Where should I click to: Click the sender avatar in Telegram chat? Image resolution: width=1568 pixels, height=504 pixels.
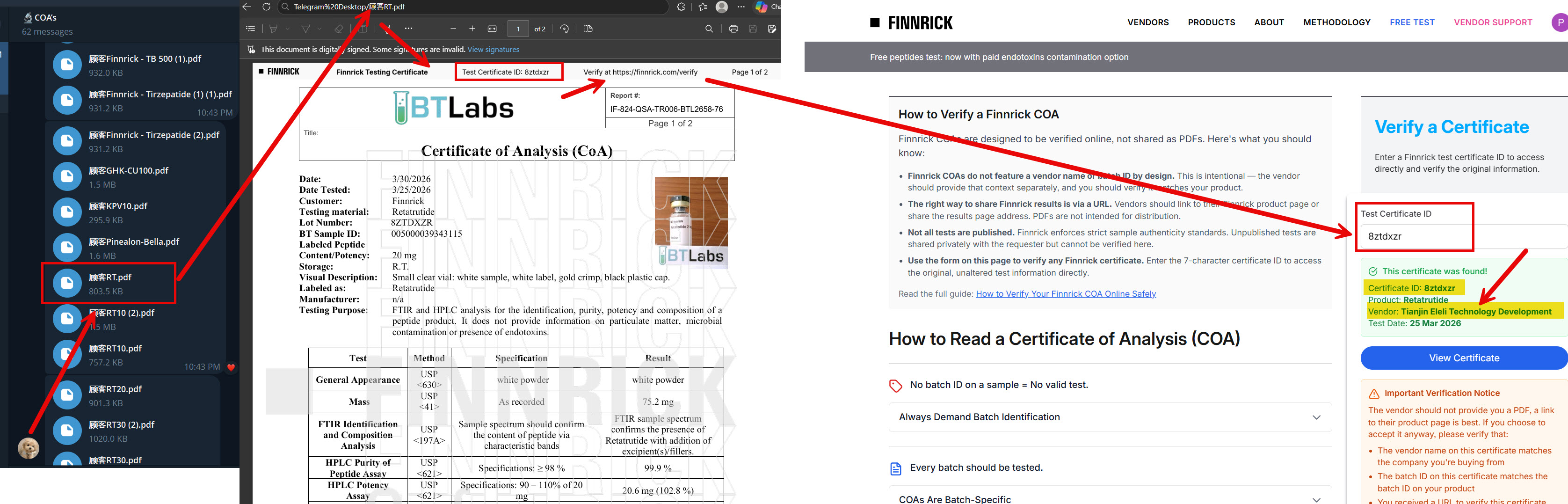[x=29, y=449]
